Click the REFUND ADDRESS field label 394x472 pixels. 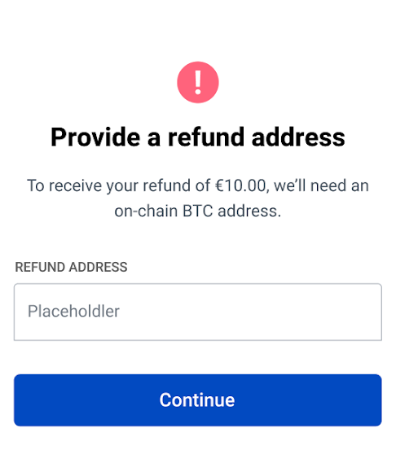71,267
